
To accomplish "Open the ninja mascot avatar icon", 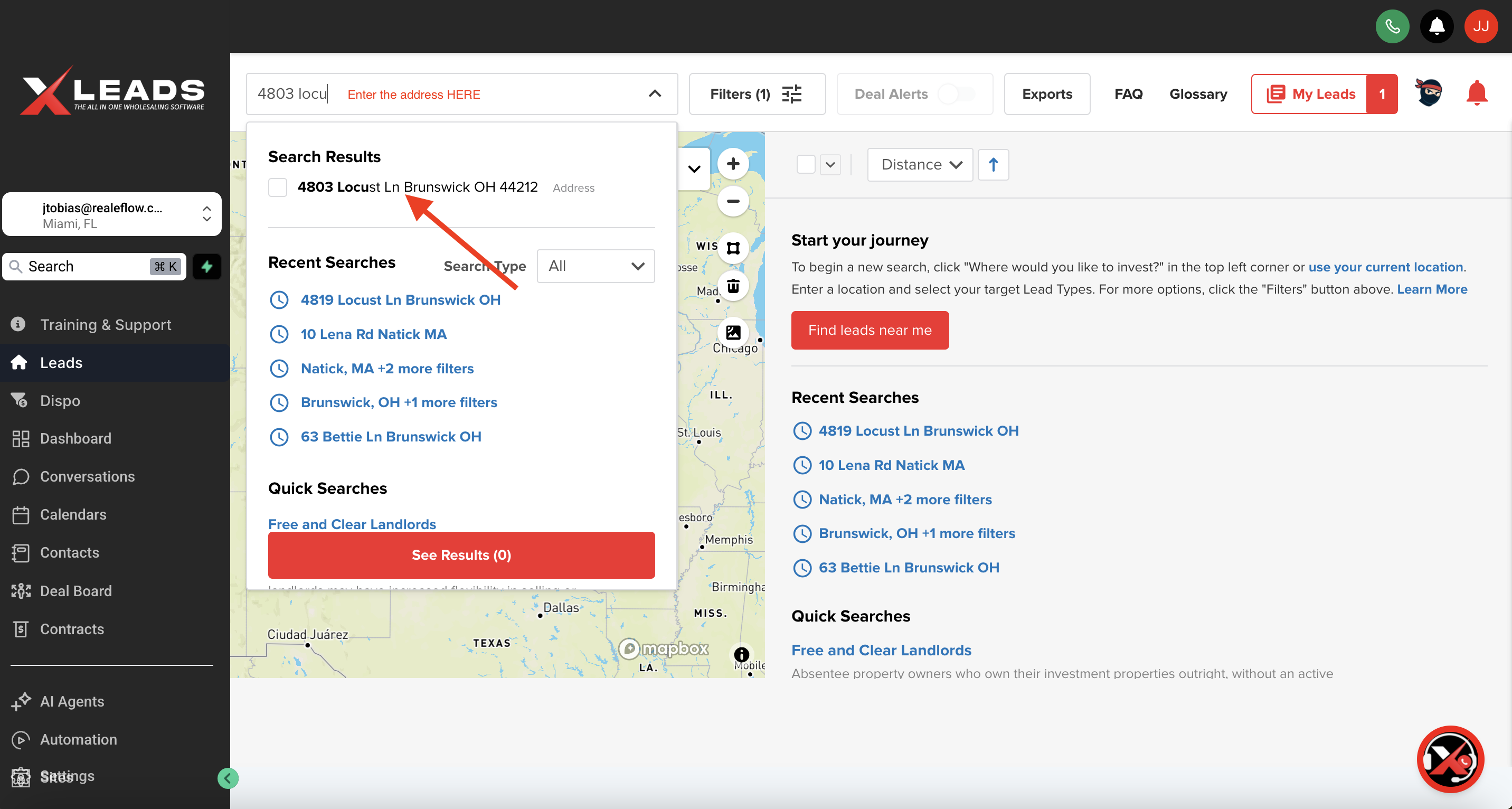I will point(1429,93).
